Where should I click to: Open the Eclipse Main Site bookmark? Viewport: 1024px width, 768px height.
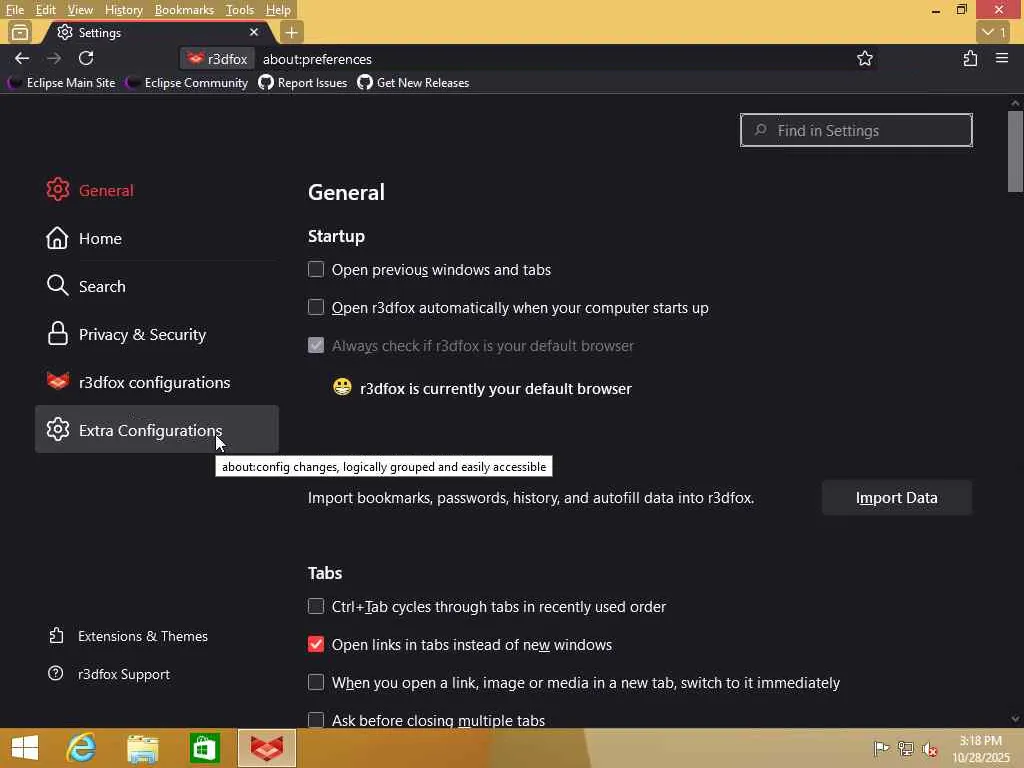[61, 83]
